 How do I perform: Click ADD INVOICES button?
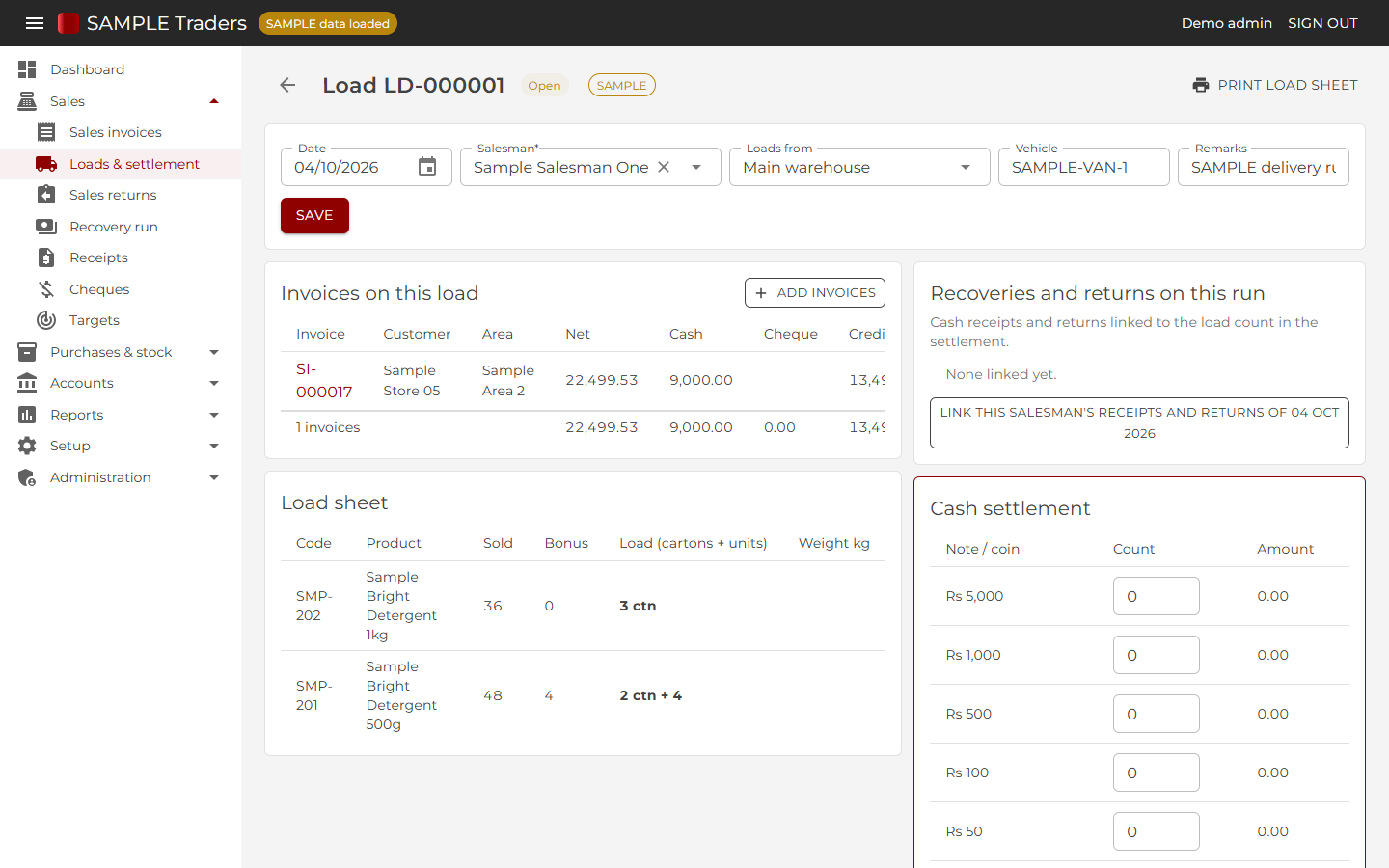pyautogui.click(x=815, y=293)
